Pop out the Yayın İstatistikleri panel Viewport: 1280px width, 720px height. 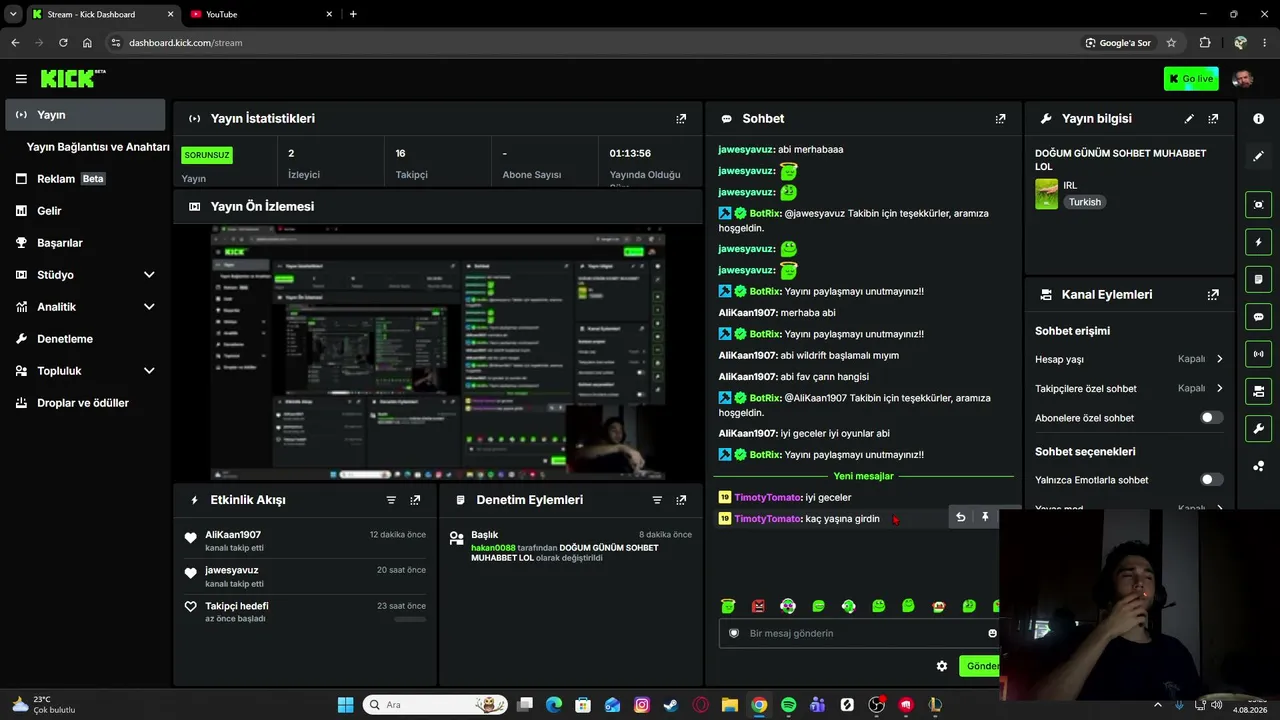click(681, 118)
